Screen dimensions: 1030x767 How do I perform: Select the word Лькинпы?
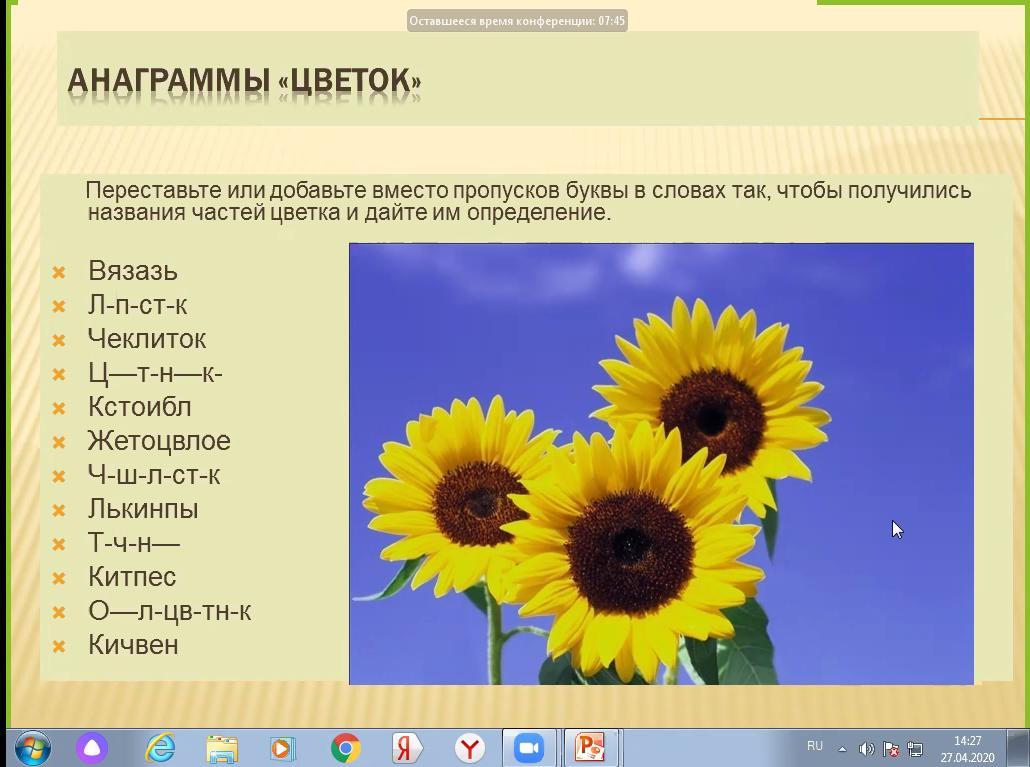[143, 509]
